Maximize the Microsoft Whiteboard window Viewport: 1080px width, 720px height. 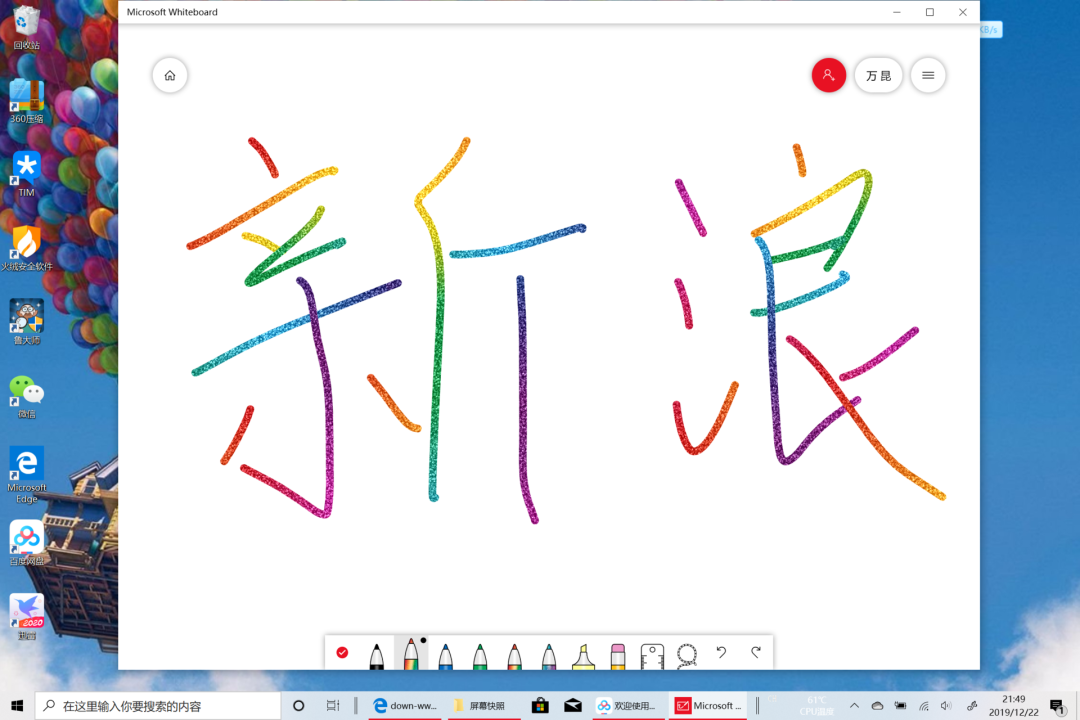coord(930,12)
